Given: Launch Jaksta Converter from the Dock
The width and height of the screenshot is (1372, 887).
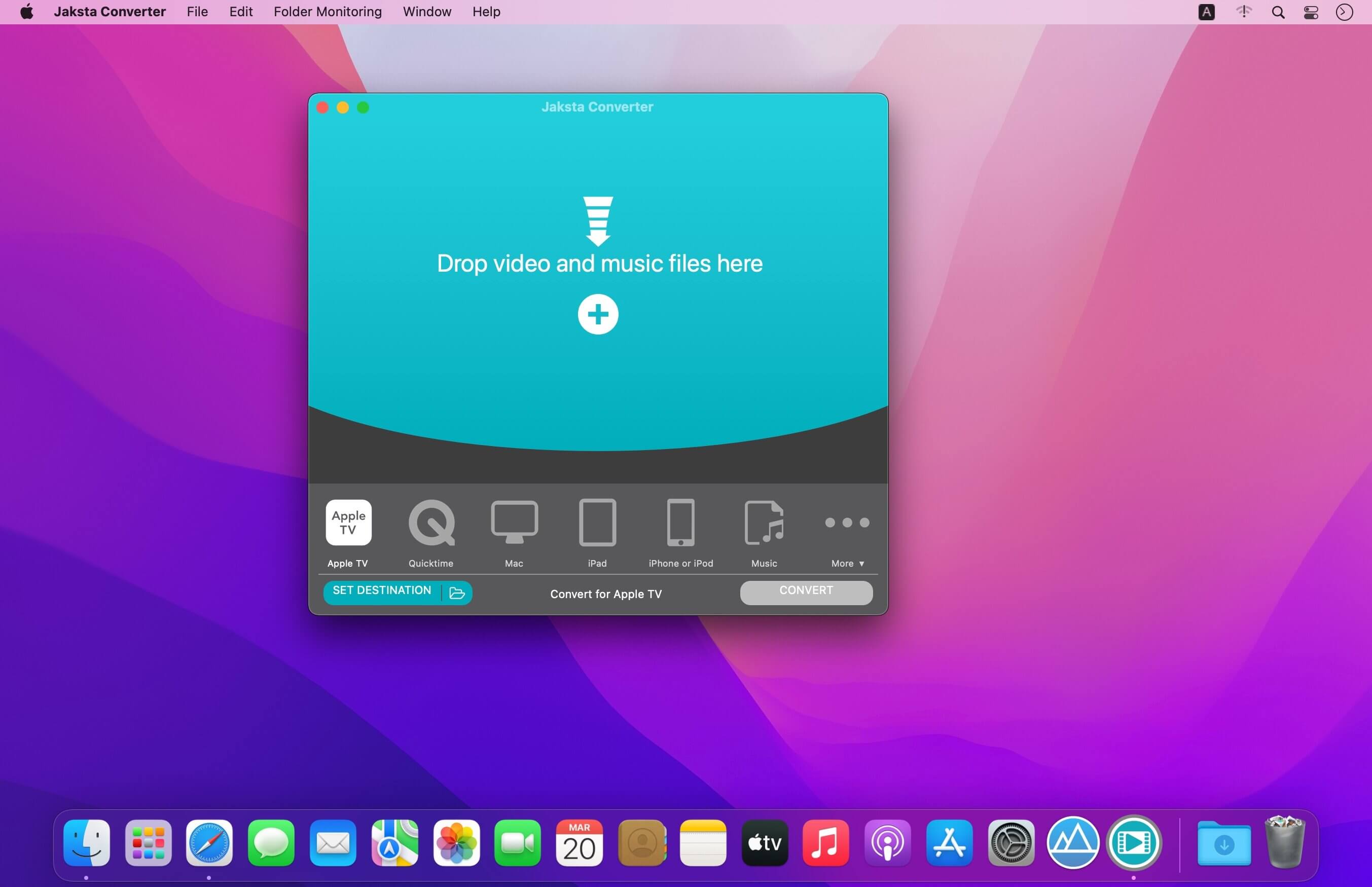Looking at the screenshot, I should point(1134,843).
